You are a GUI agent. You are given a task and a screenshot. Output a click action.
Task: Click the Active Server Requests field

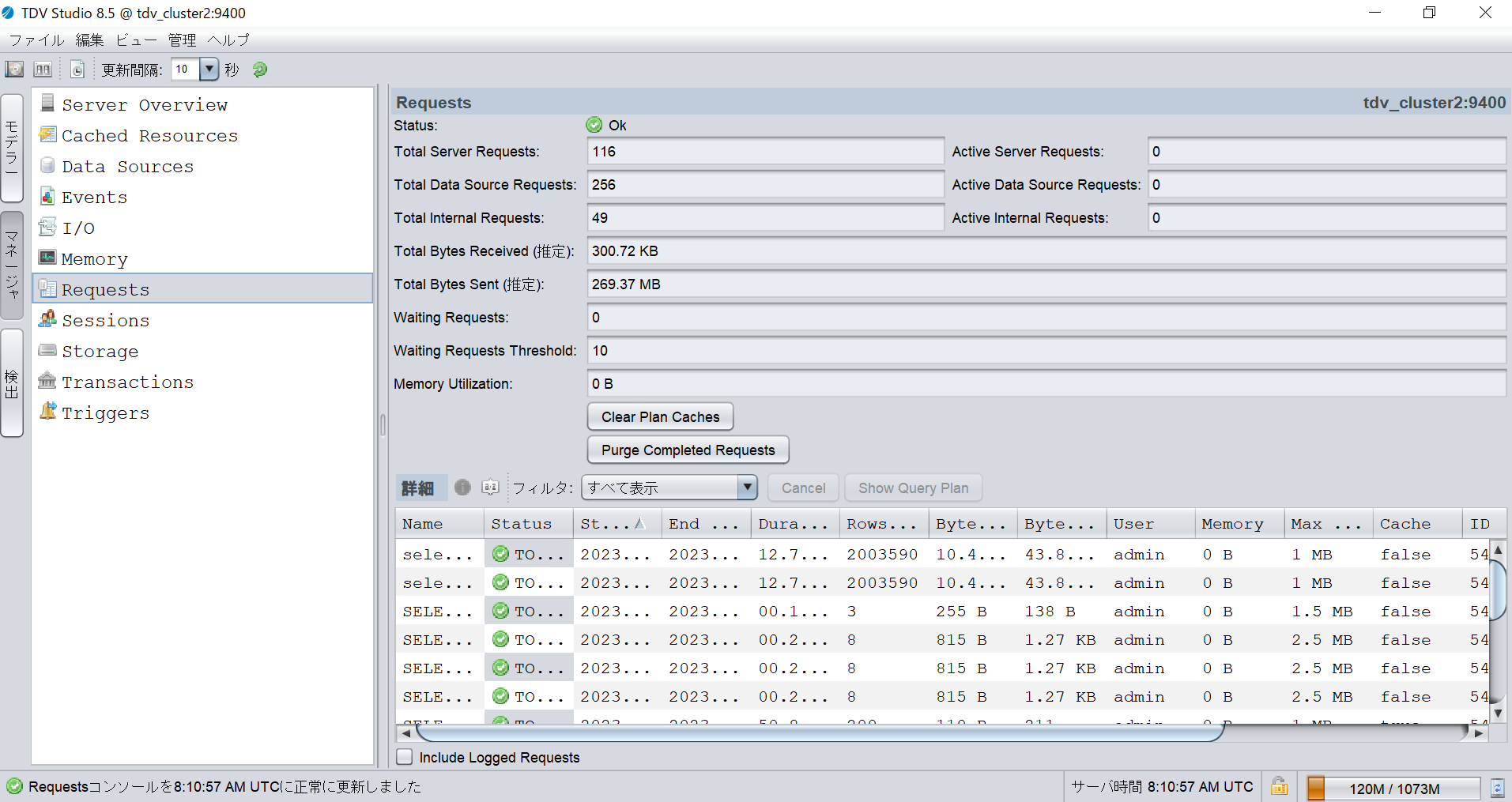pos(1326,152)
